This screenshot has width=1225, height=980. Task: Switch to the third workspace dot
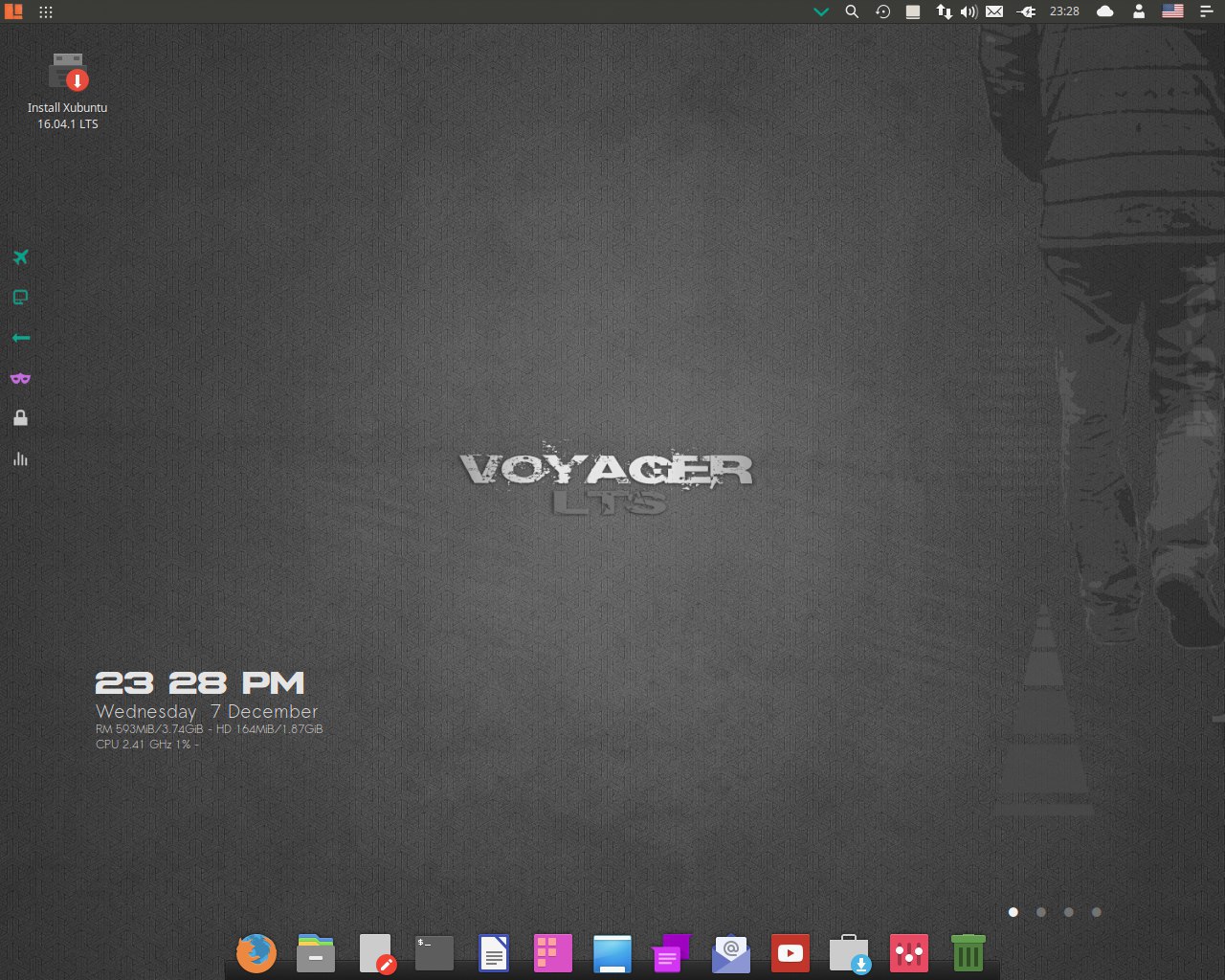(x=1069, y=912)
